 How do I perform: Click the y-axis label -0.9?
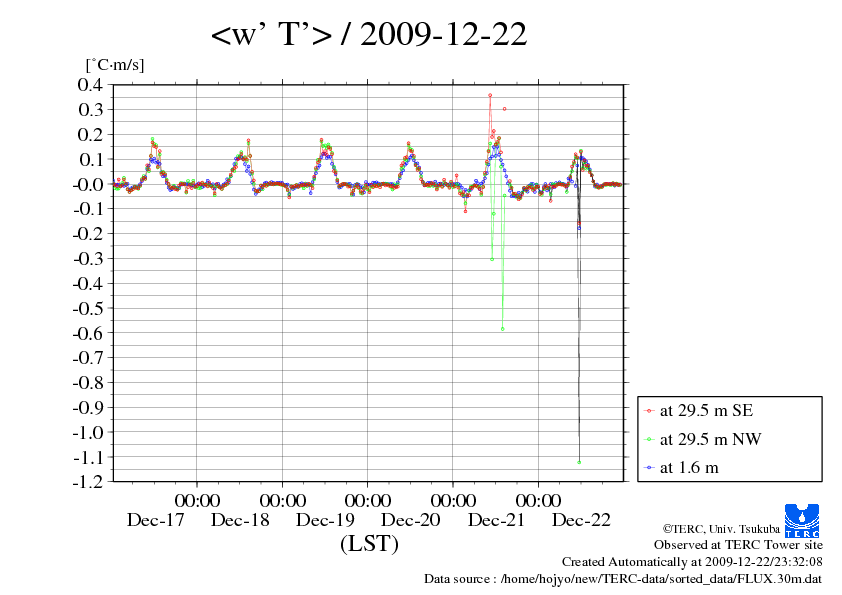click(88, 408)
